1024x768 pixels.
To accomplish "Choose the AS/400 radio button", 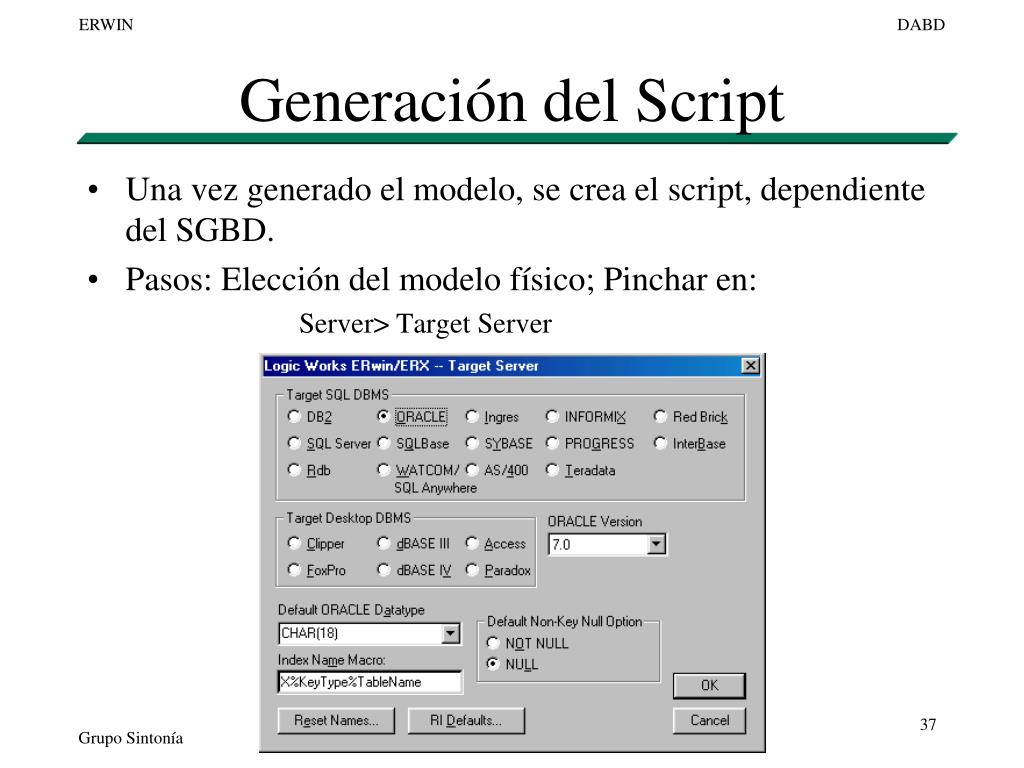I will coord(472,470).
